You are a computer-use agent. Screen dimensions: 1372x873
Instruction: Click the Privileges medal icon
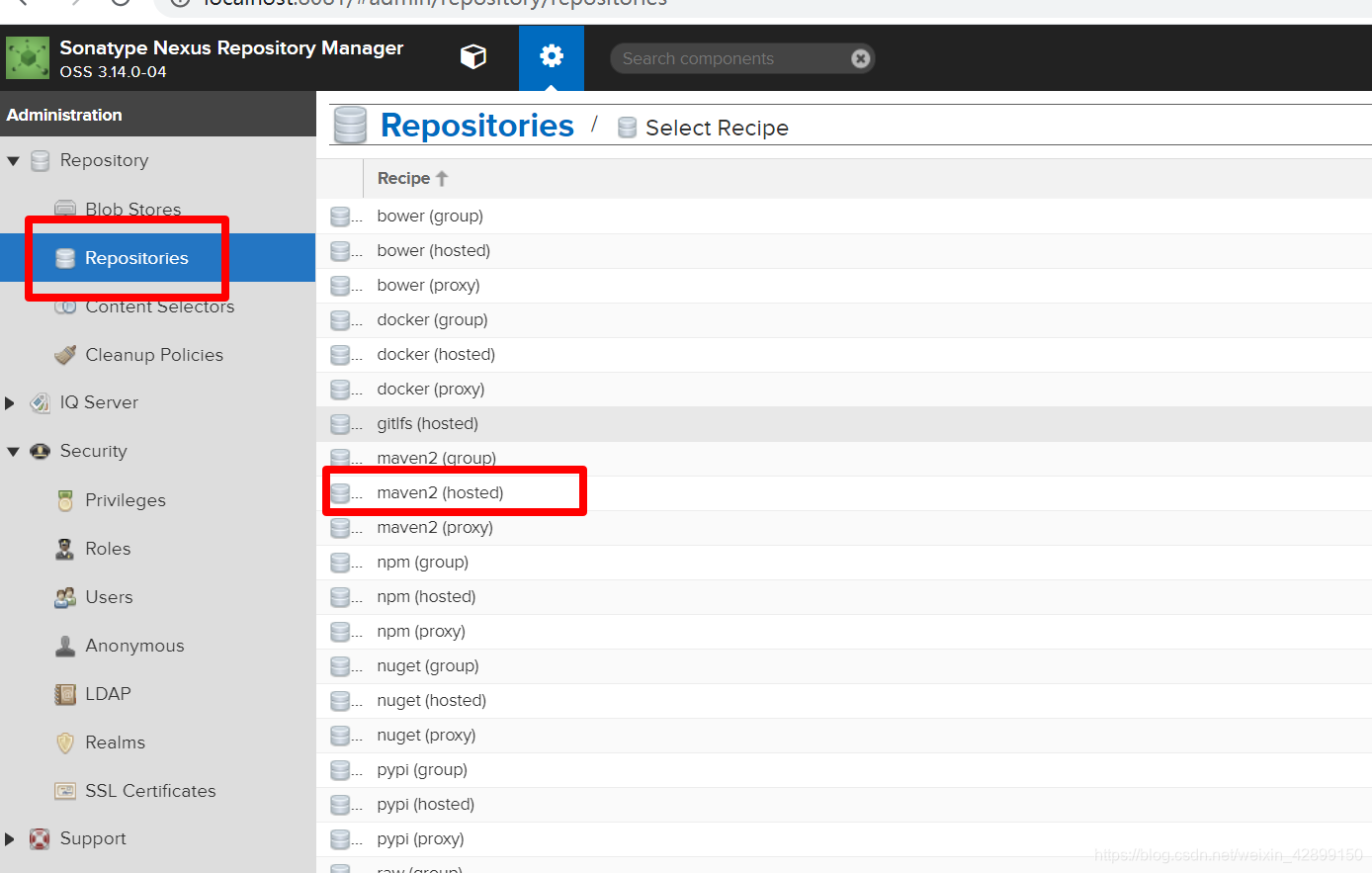(x=65, y=500)
